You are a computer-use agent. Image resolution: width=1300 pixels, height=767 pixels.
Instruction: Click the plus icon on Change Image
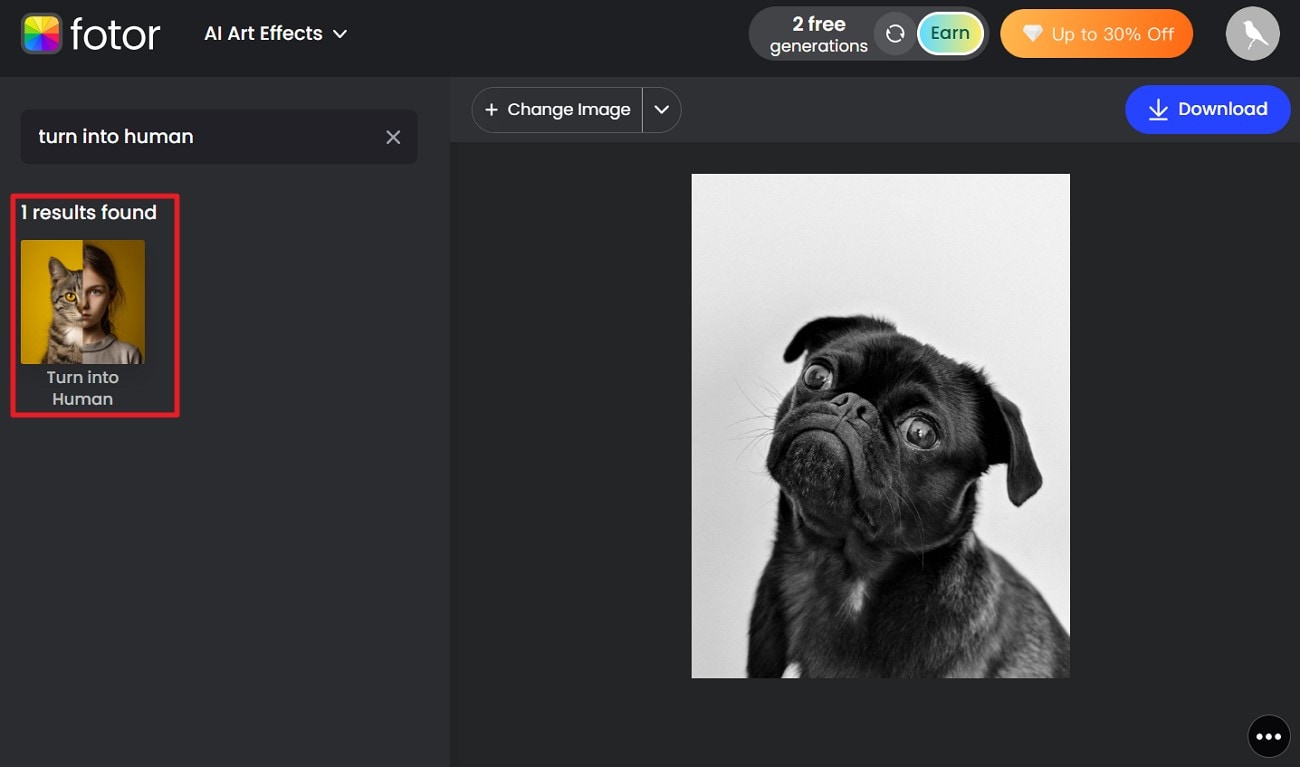coord(491,110)
